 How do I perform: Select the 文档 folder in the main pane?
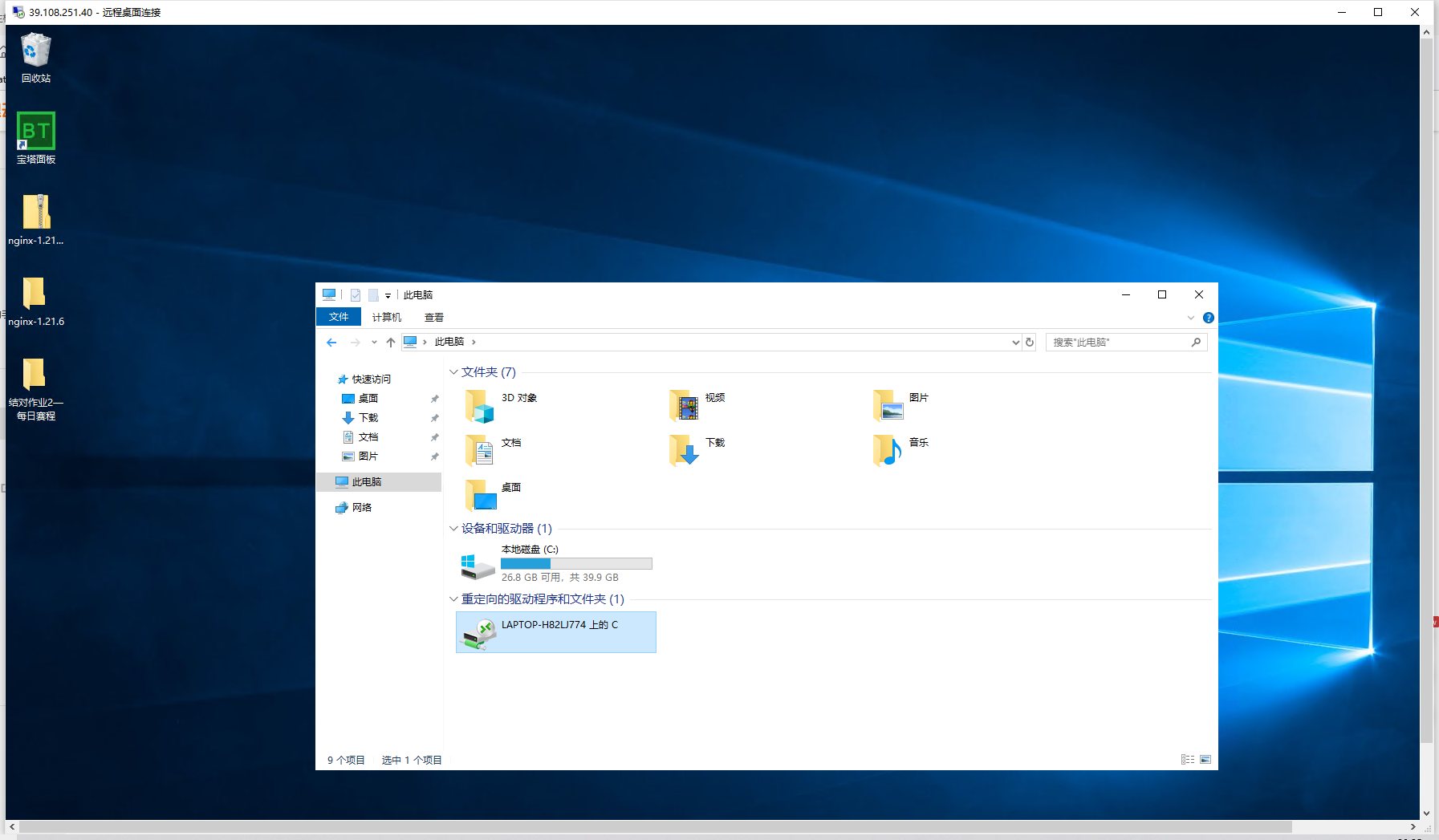pyautogui.click(x=494, y=451)
